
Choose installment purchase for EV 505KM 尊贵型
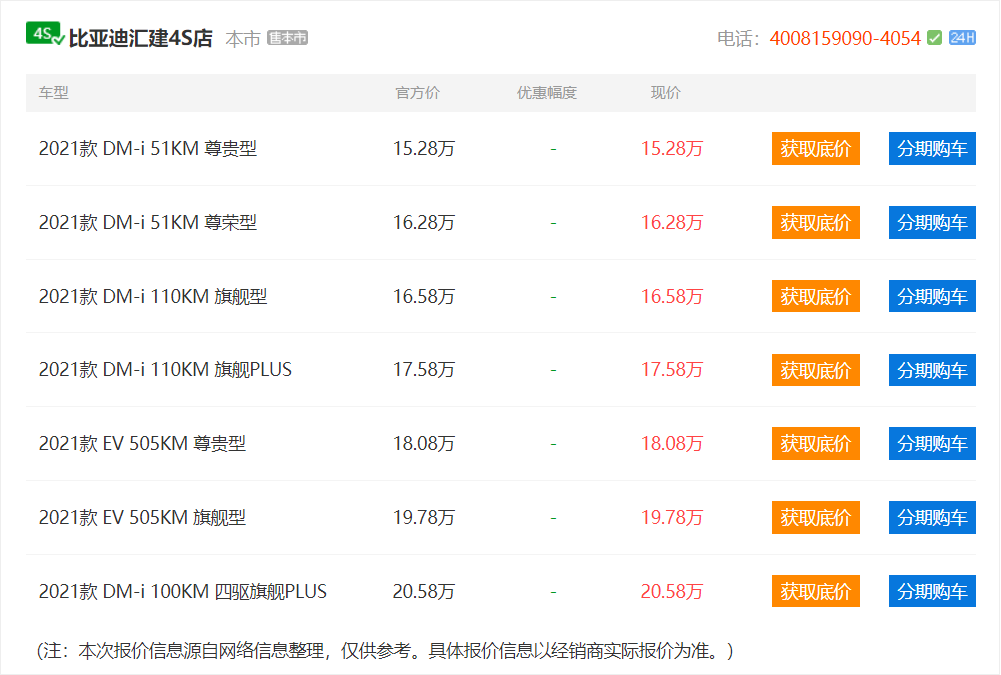[x=932, y=444]
